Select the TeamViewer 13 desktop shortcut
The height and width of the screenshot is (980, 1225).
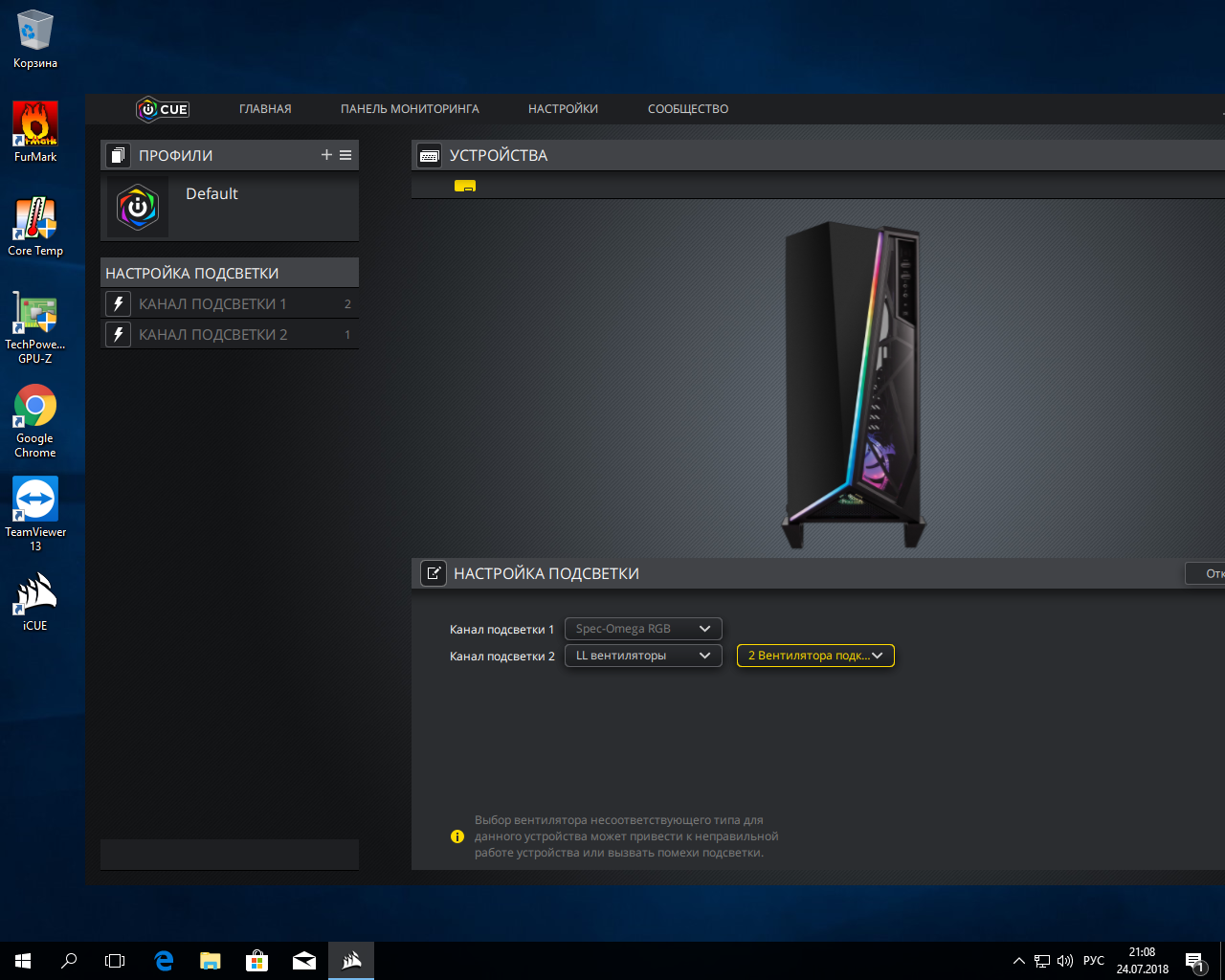(x=35, y=515)
